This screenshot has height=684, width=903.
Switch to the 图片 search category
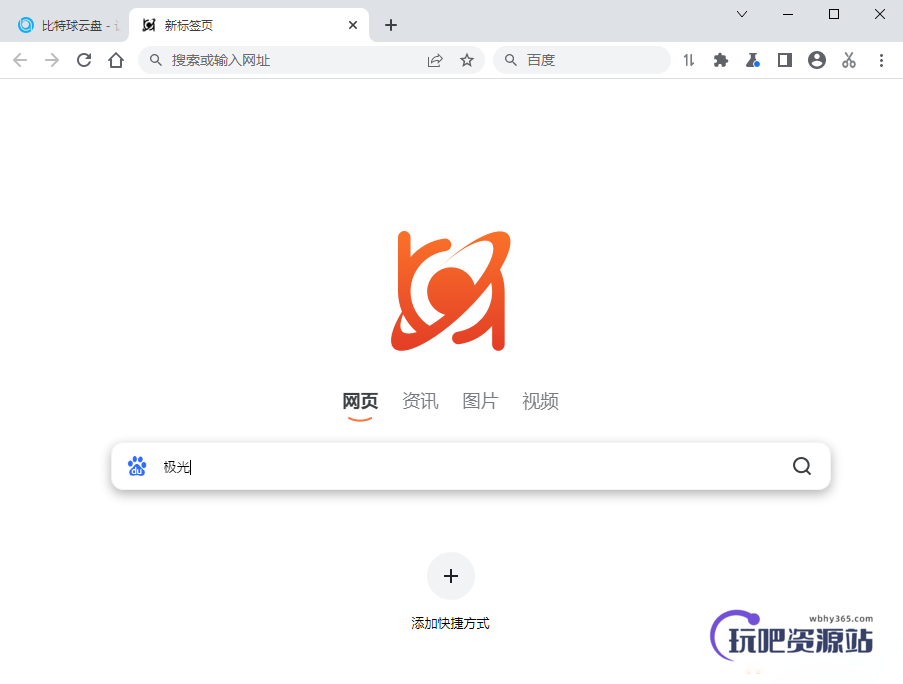click(x=480, y=401)
